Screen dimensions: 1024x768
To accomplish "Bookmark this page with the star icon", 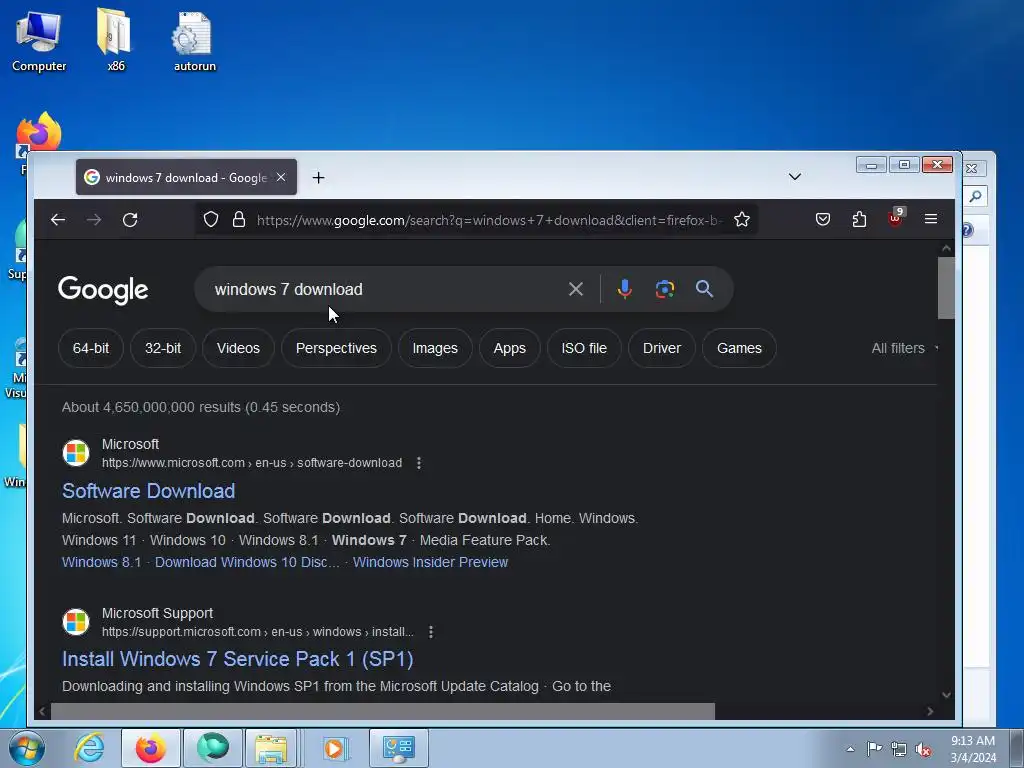I will [742, 219].
